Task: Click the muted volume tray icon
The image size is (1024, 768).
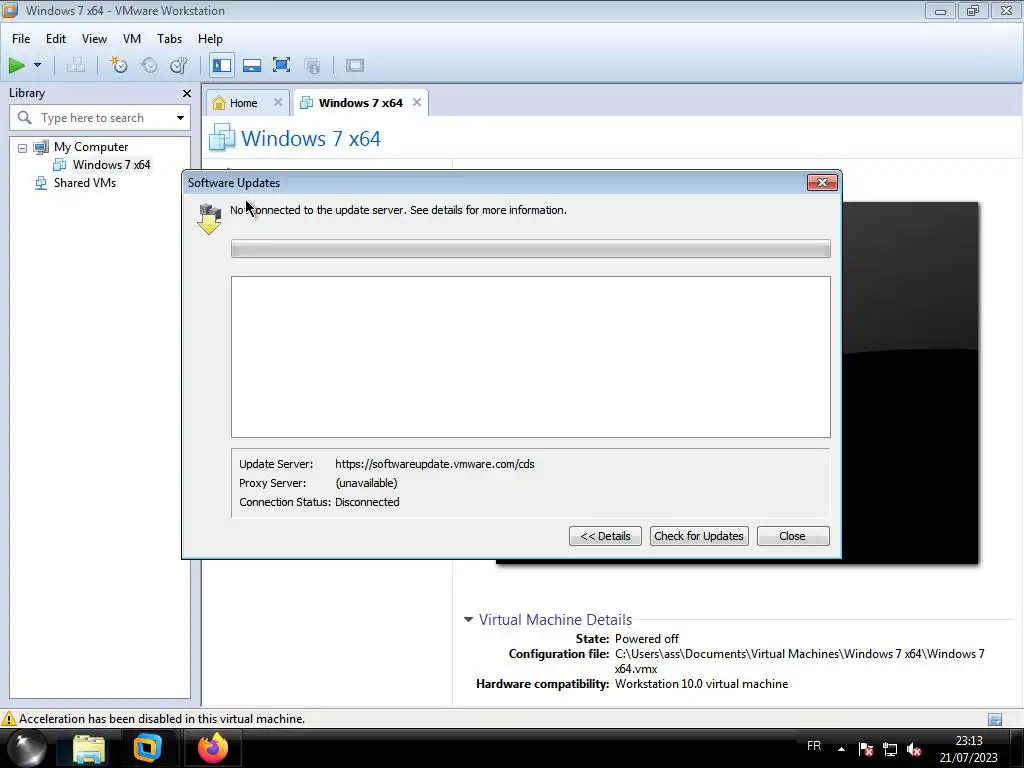Action: coord(914,749)
